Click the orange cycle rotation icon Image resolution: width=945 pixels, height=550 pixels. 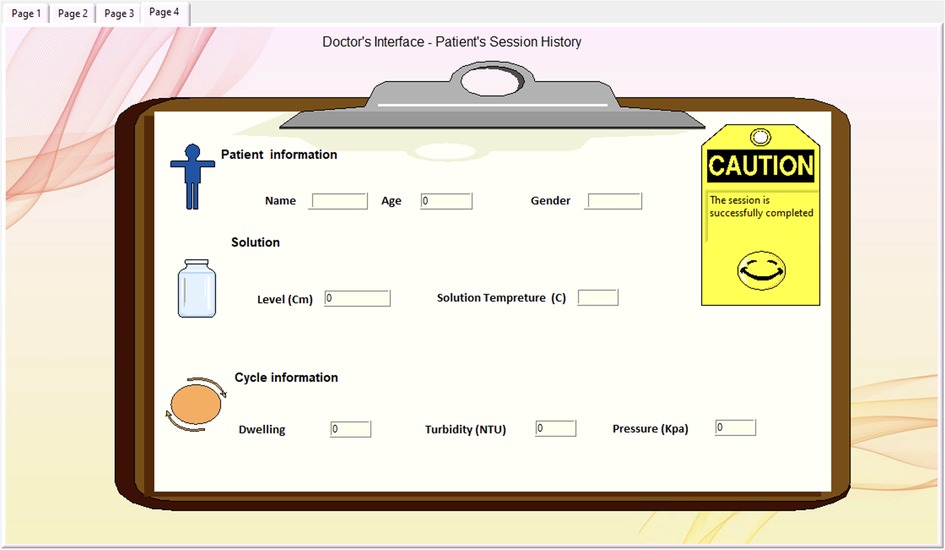pyautogui.click(x=196, y=404)
